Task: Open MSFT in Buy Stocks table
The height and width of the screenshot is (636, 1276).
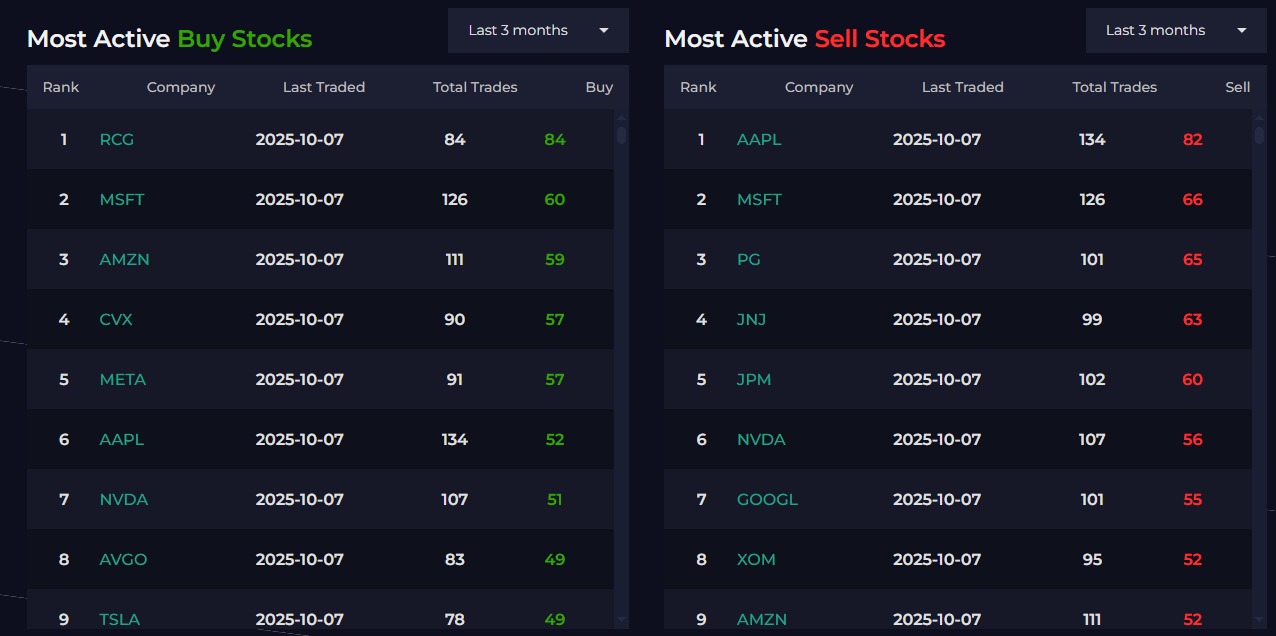Action: 122,199
